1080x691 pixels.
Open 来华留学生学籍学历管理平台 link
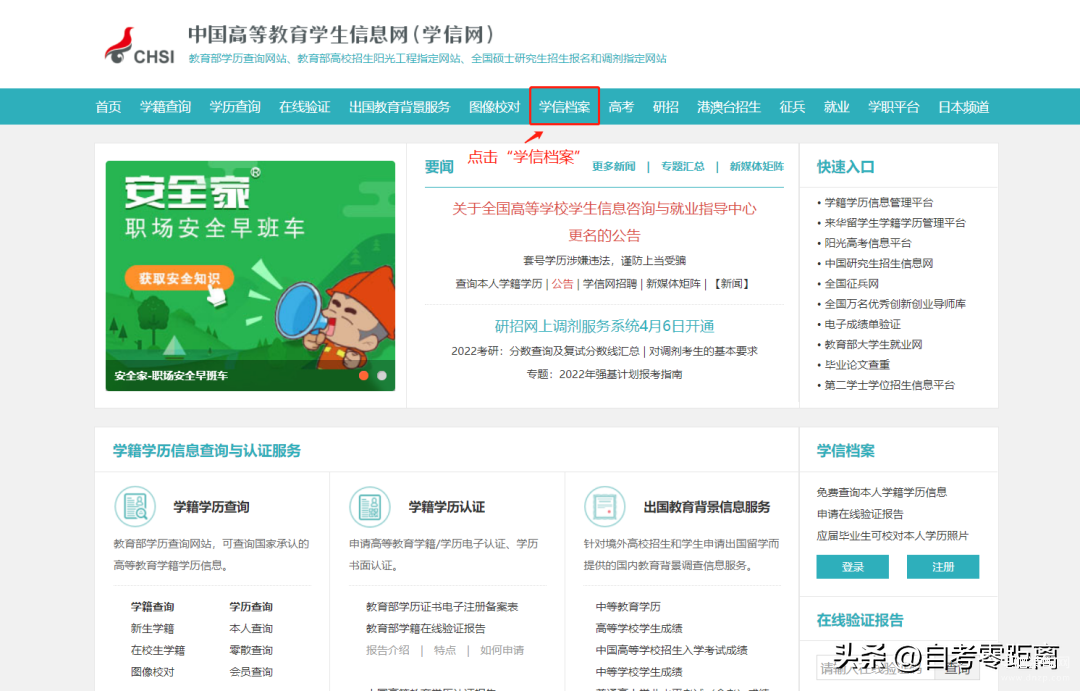895,223
